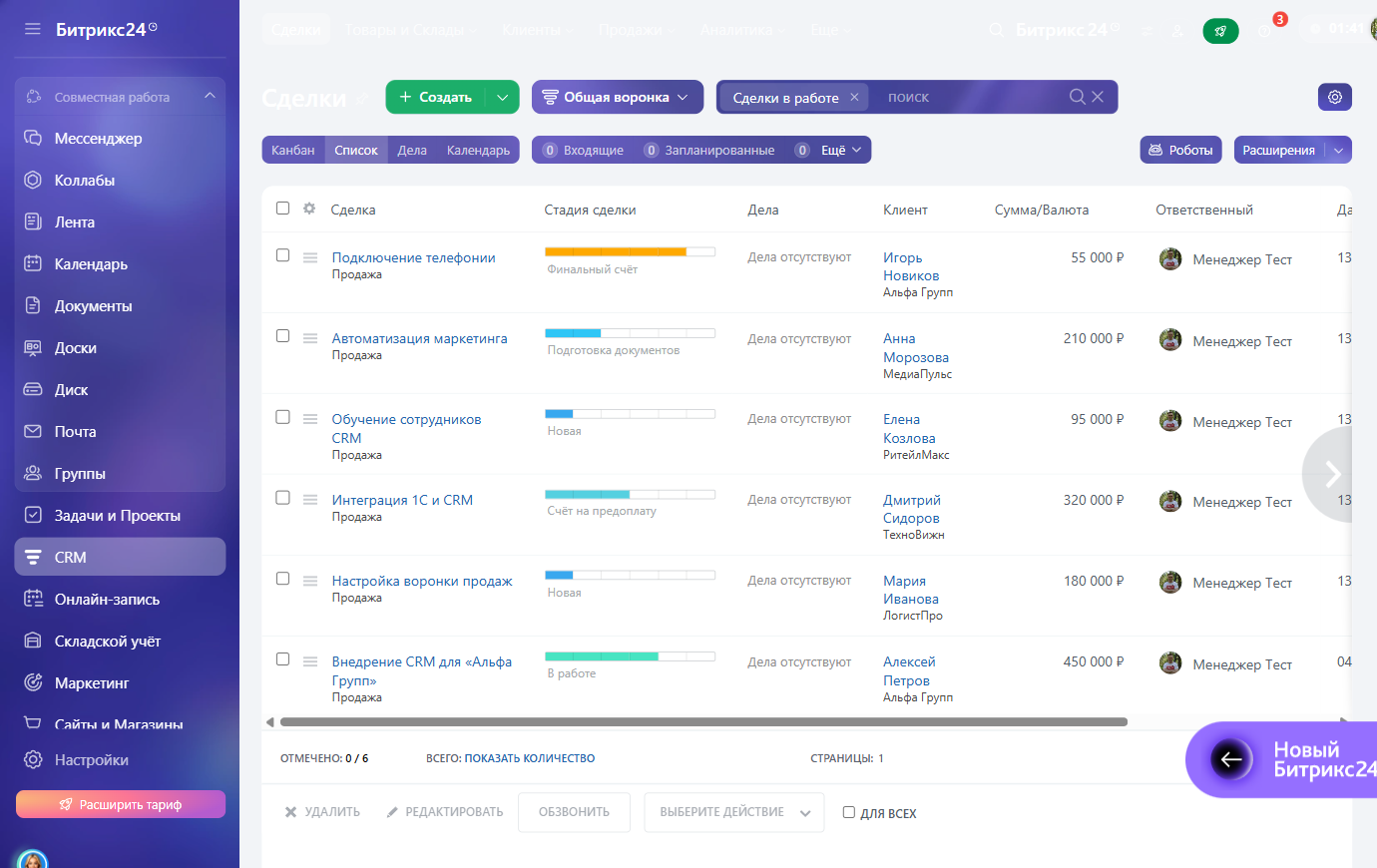Image resolution: width=1377 pixels, height=868 pixels.
Task: Open the gear settings button near Расширения
Action: [1335, 97]
